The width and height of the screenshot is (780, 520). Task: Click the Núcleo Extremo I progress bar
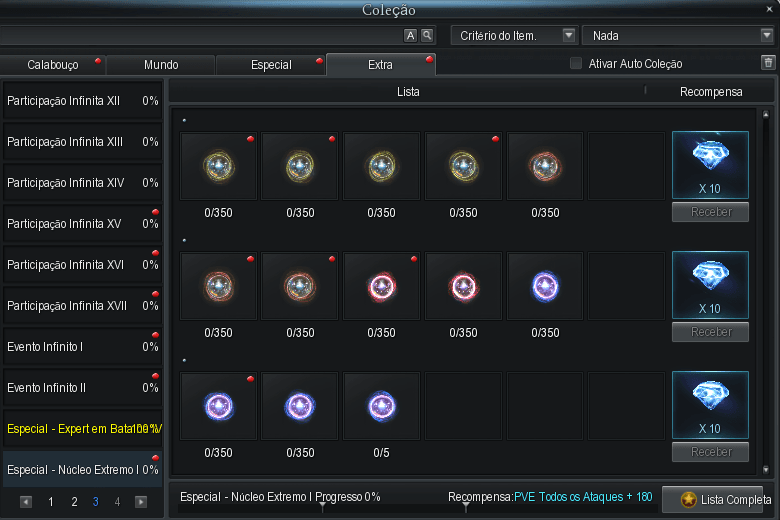click(x=417, y=509)
